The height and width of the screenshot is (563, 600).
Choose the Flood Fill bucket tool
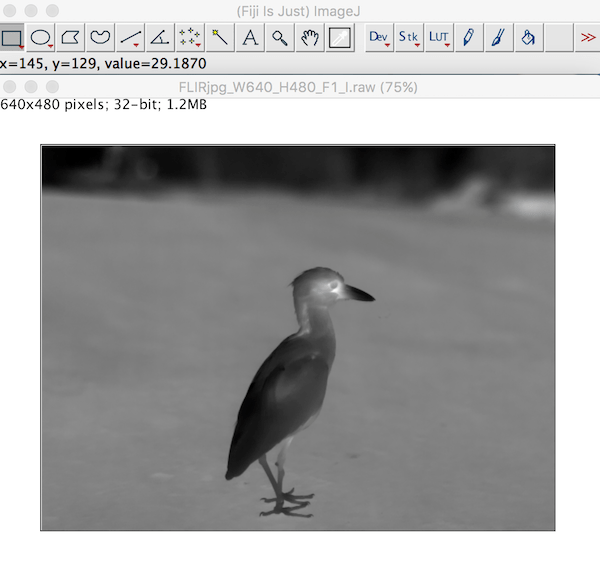(528, 38)
